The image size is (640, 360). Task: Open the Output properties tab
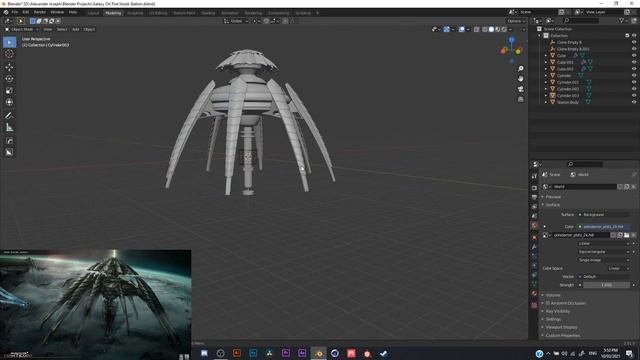(x=534, y=197)
